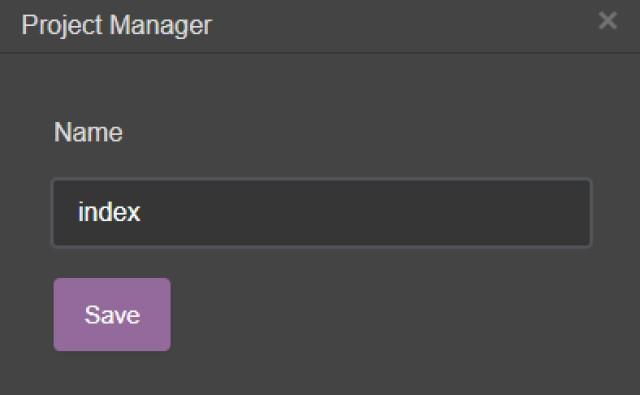Select the text field containing index

pos(321,213)
